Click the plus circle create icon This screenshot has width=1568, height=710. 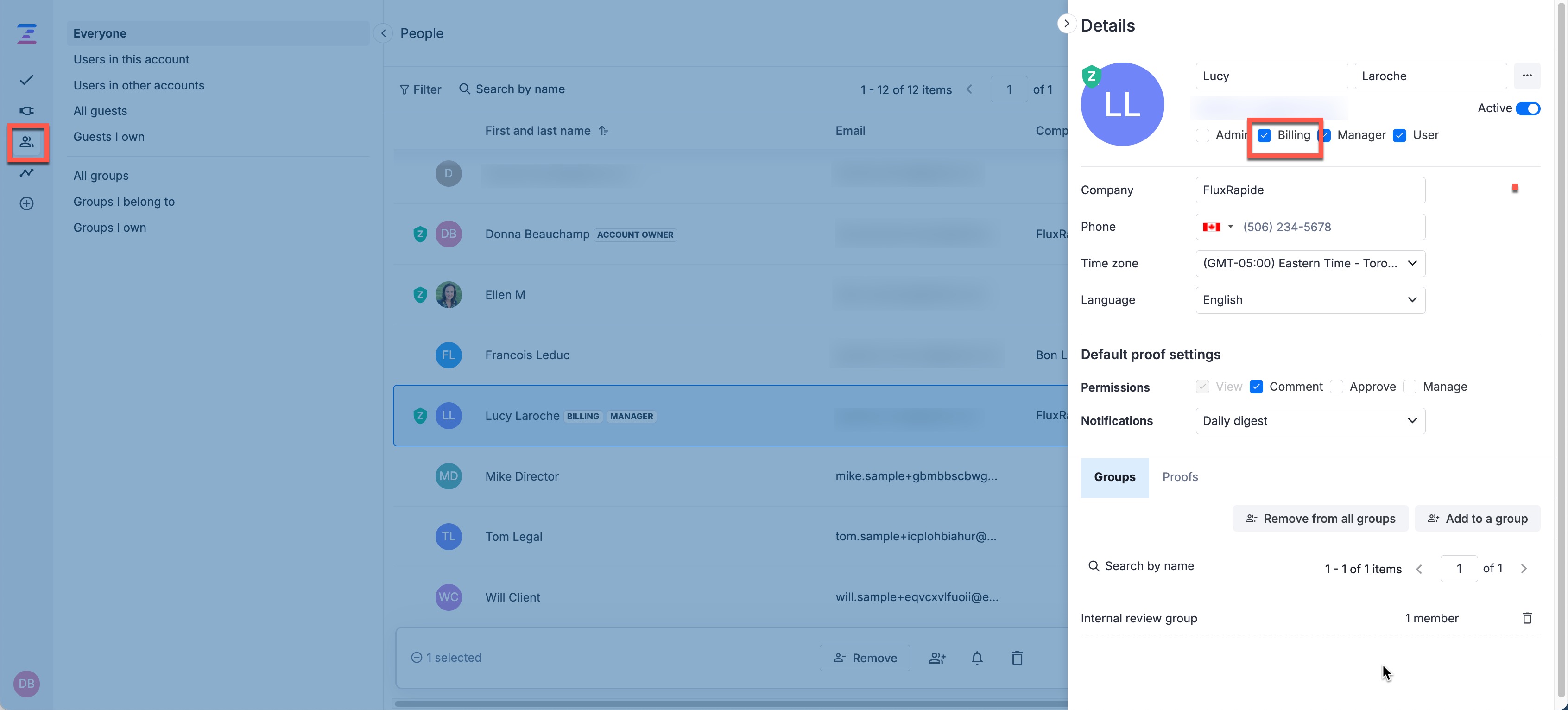click(x=26, y=203)
